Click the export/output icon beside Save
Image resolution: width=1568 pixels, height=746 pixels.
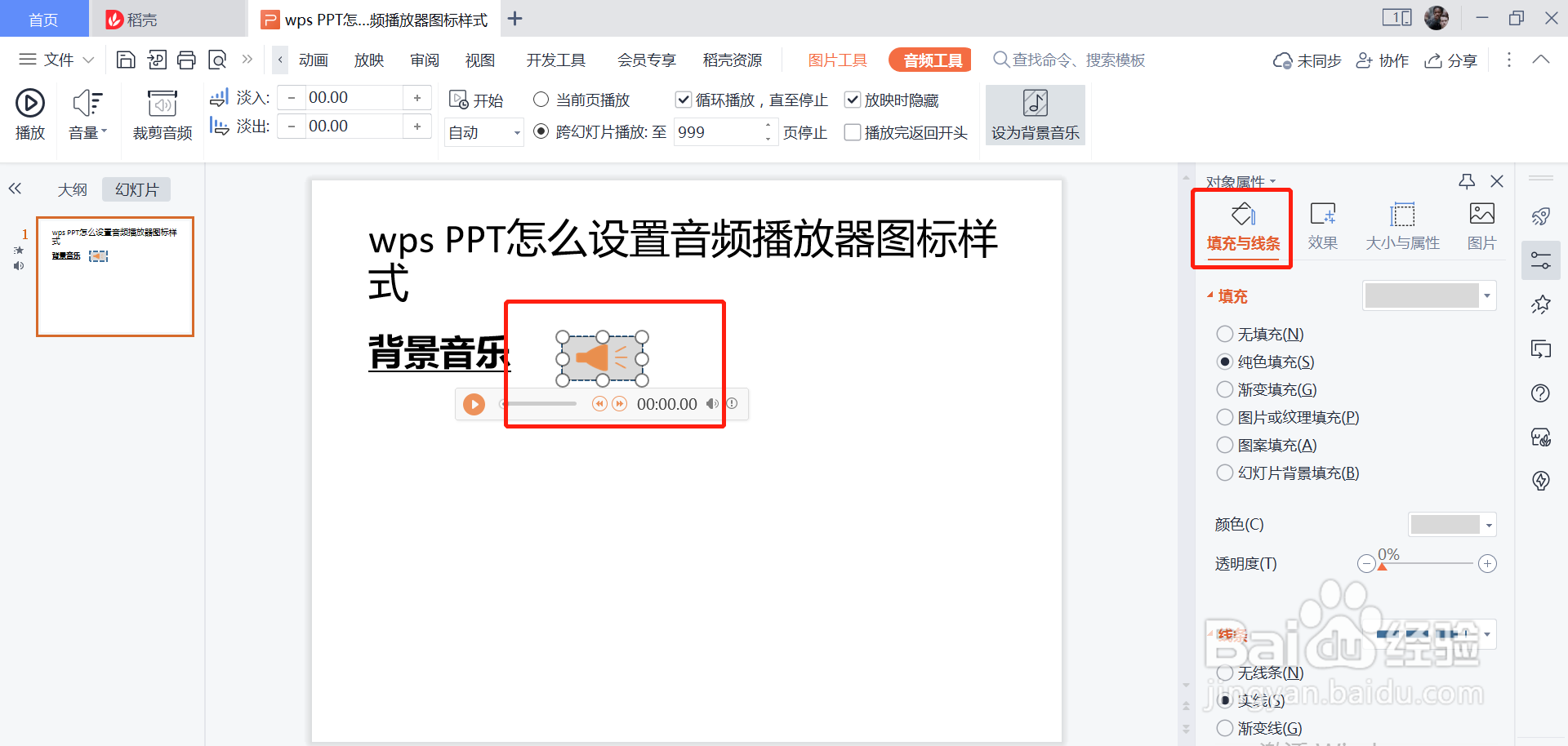point(157,60)
